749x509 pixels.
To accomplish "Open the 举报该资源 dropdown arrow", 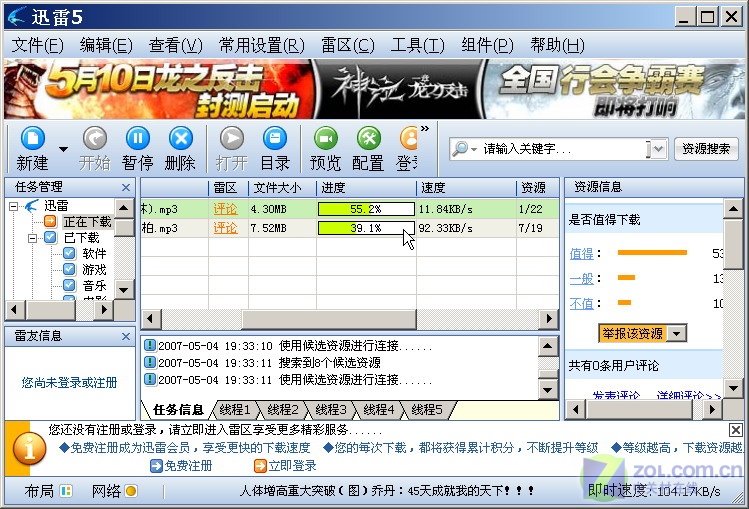I will coord(676,333).
